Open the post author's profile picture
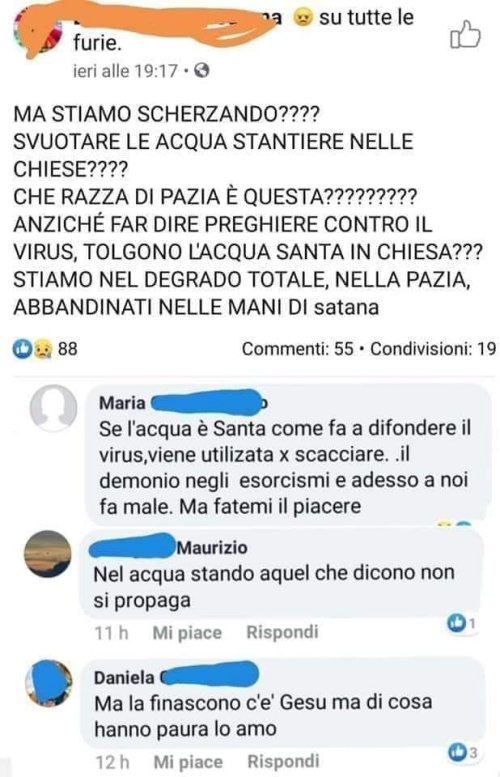The height and width of the screenshot is (777, 500). (x=36, y=33)
